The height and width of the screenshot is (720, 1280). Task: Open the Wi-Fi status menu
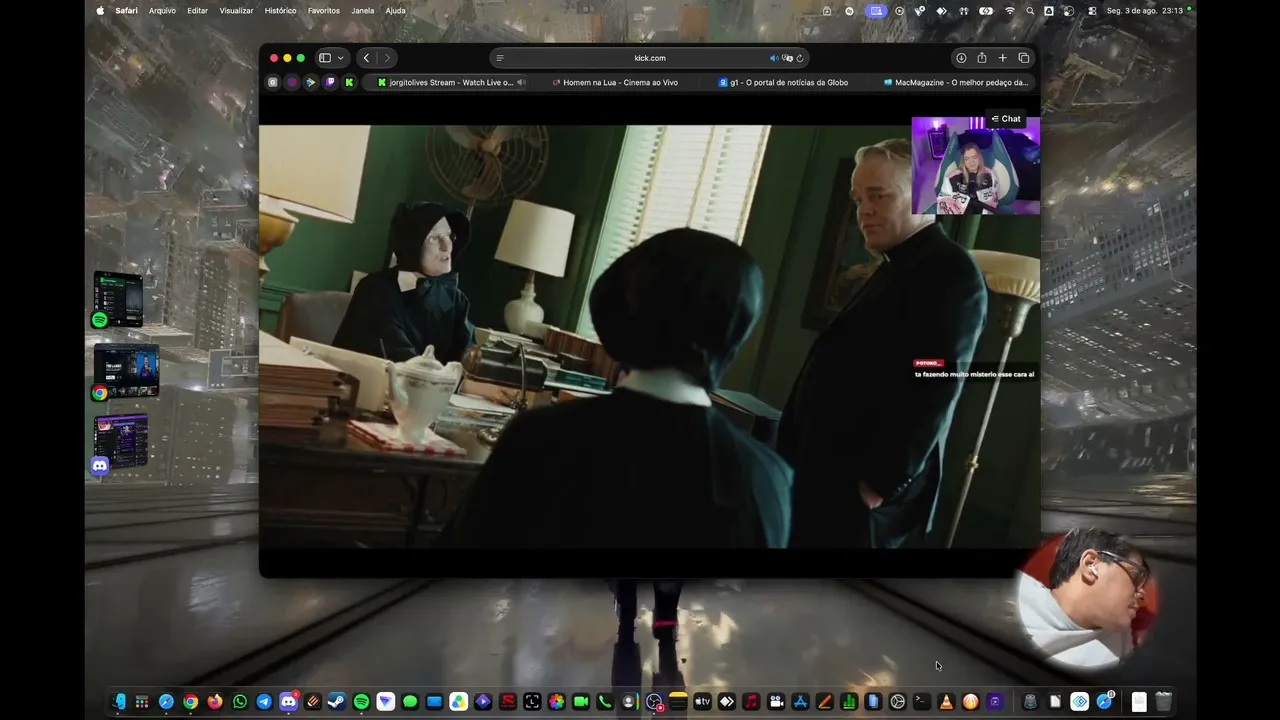1010,11
